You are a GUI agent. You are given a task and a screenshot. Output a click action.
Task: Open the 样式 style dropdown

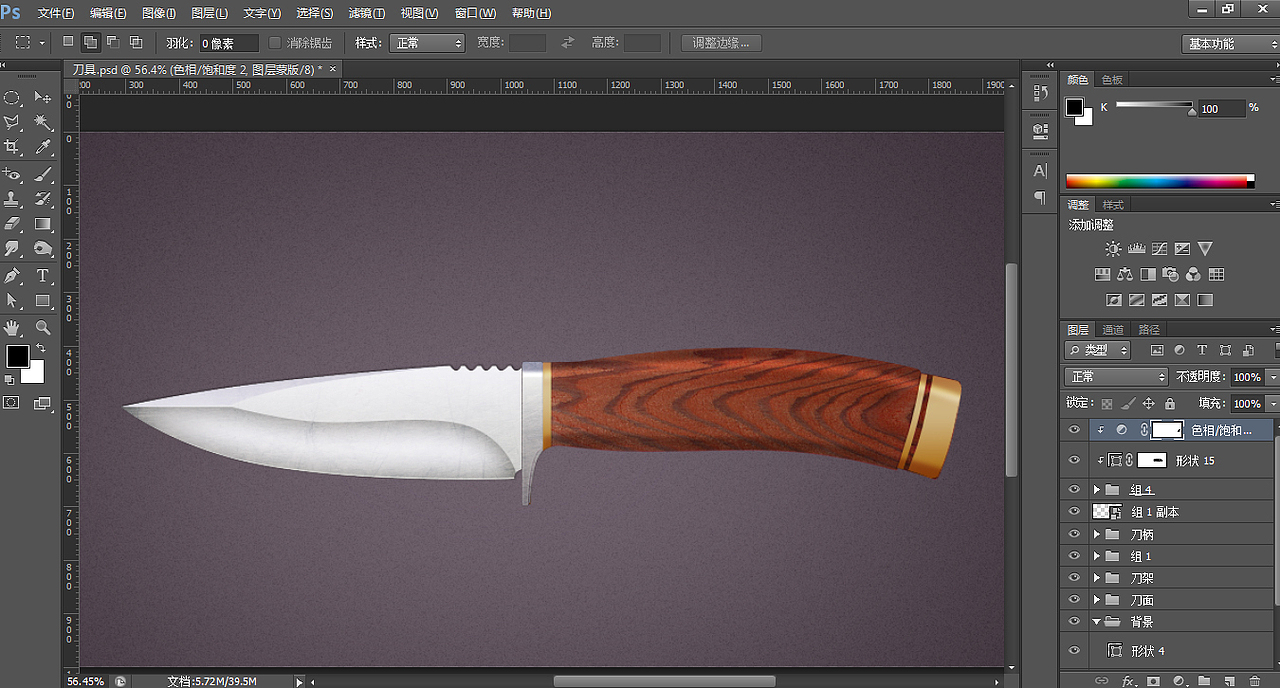point(427,43)
